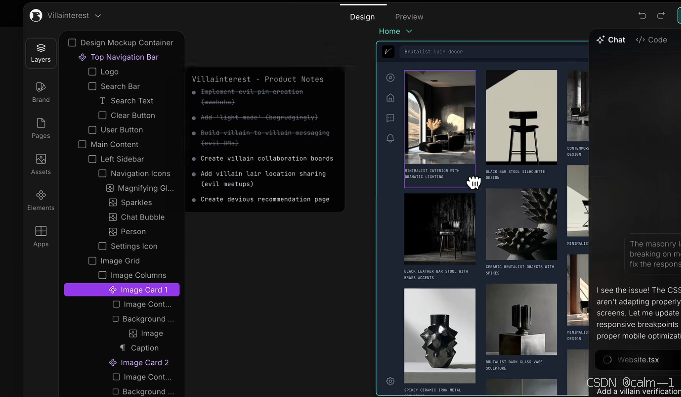Click the Caption paragraph icon

click(123, 348)
